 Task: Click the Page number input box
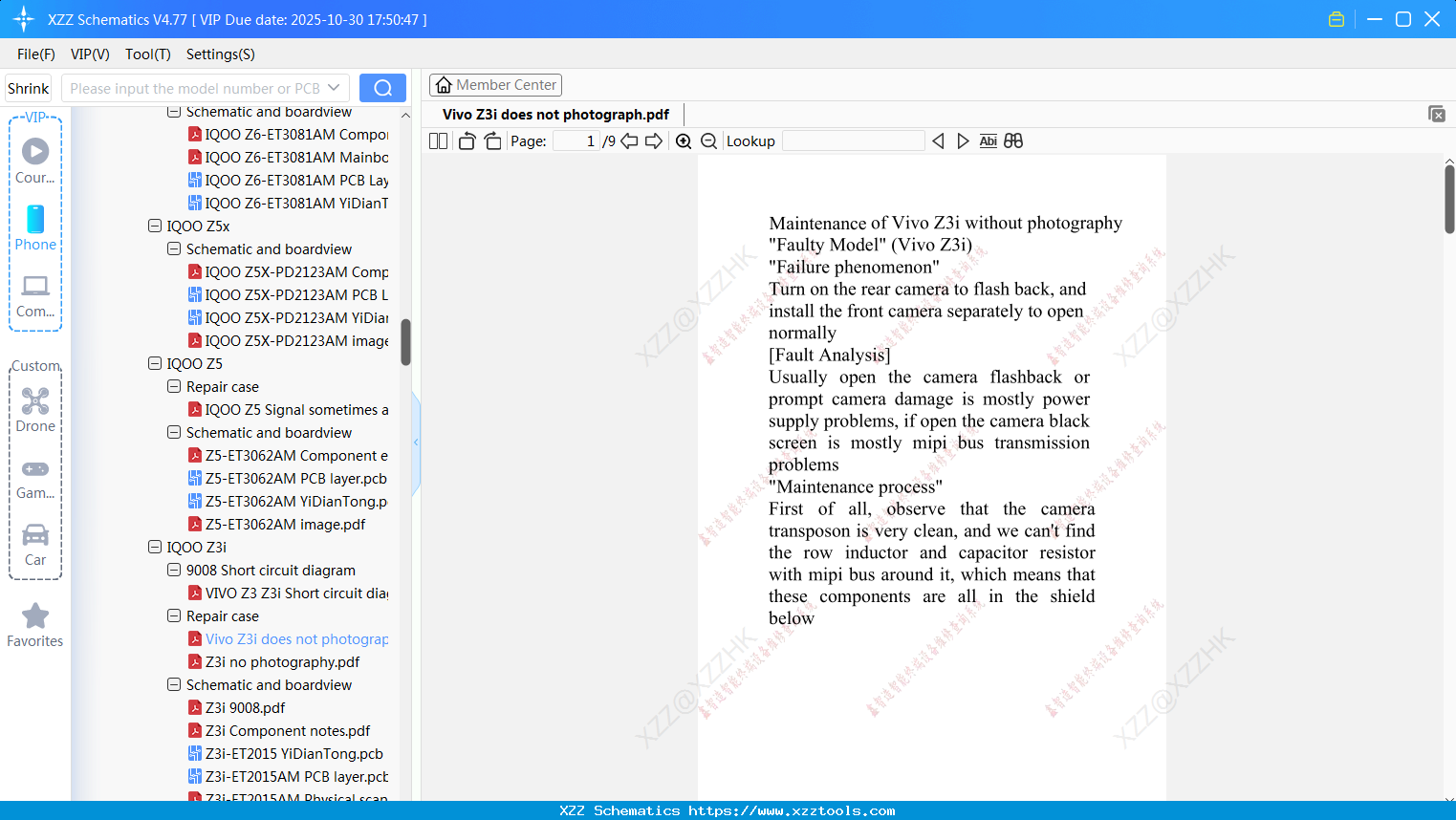(x=576, y=141)
